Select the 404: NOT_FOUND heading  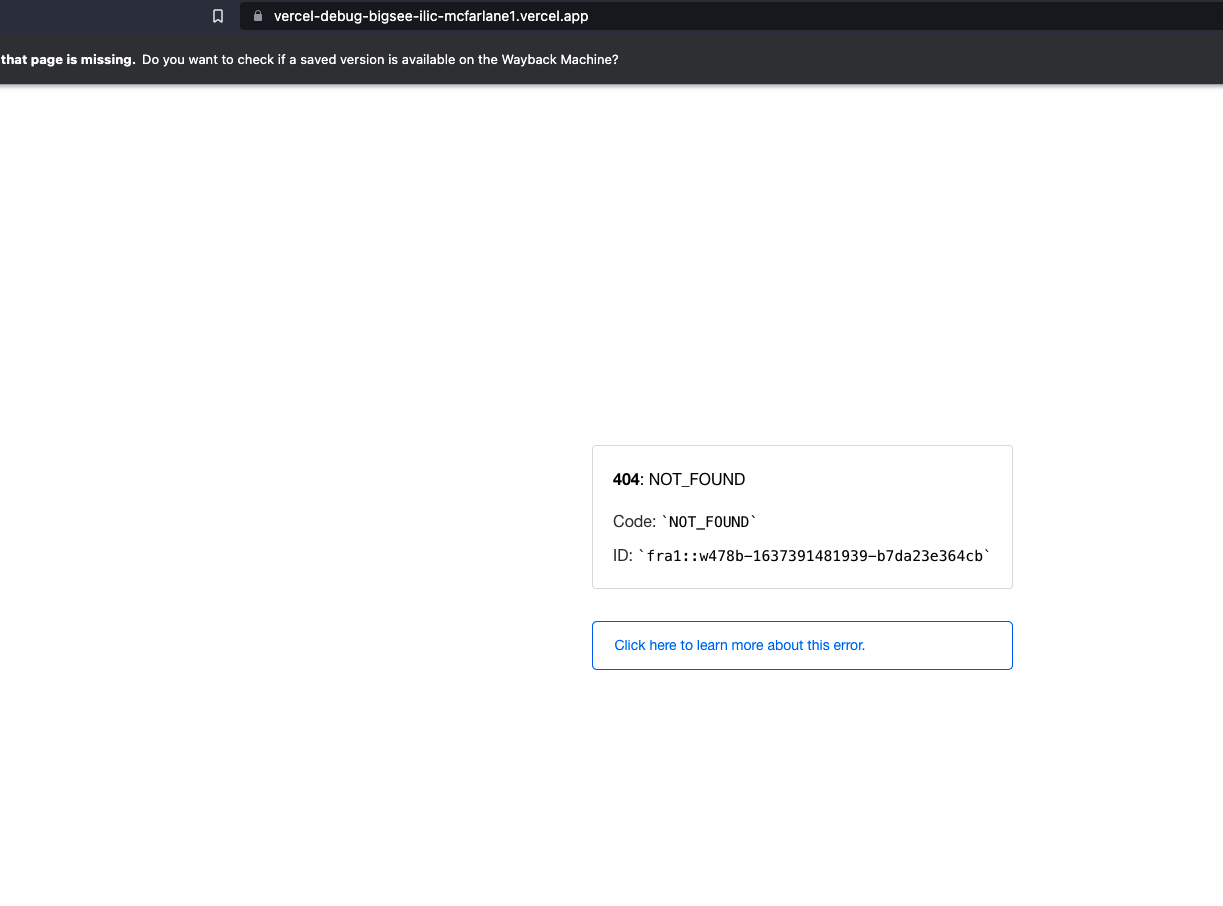[678, 479]
